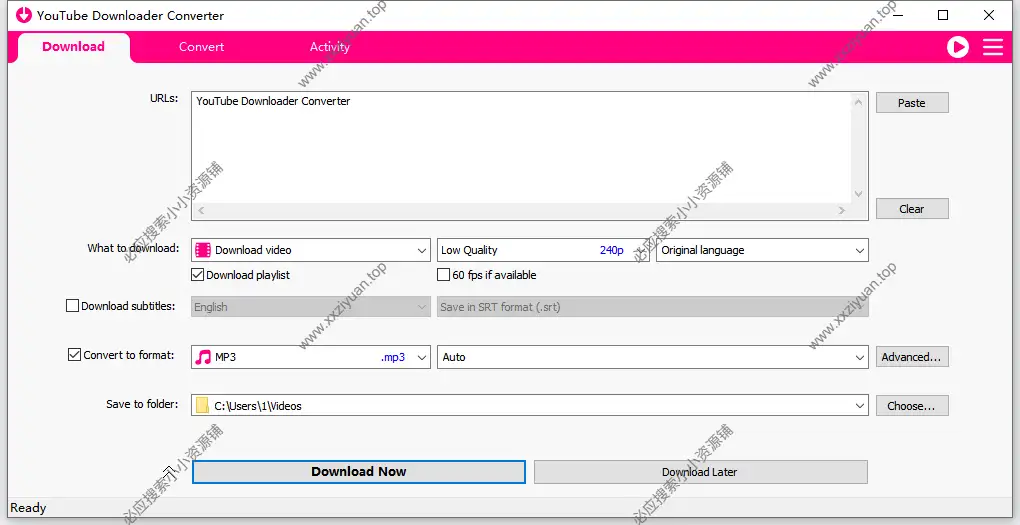Image resolution: width=1020 pixels, height=525 pixels.
Task: Click the Ready status bar text
Action: click(x=28, y=507)
